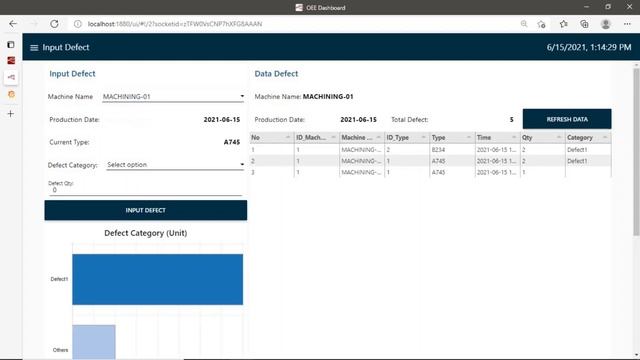Select type cell A745 in row 3
640x360 pixels.
pyautogui.click(x=452, y=172)
